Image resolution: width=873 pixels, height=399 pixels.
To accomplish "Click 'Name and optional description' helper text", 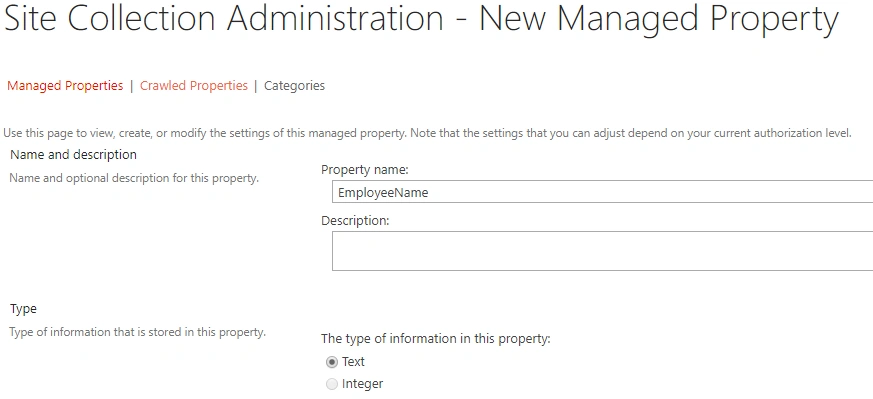I will point(134,179).
